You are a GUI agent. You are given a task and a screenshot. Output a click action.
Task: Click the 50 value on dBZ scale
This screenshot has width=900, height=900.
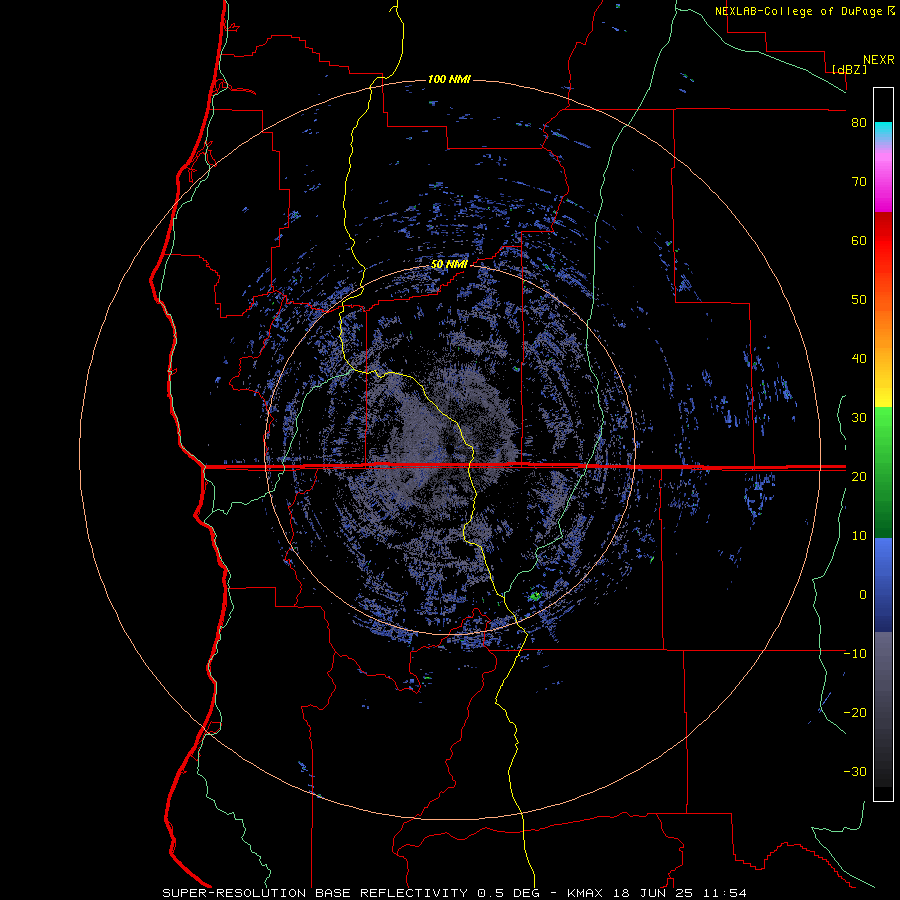tap(859, 300)
